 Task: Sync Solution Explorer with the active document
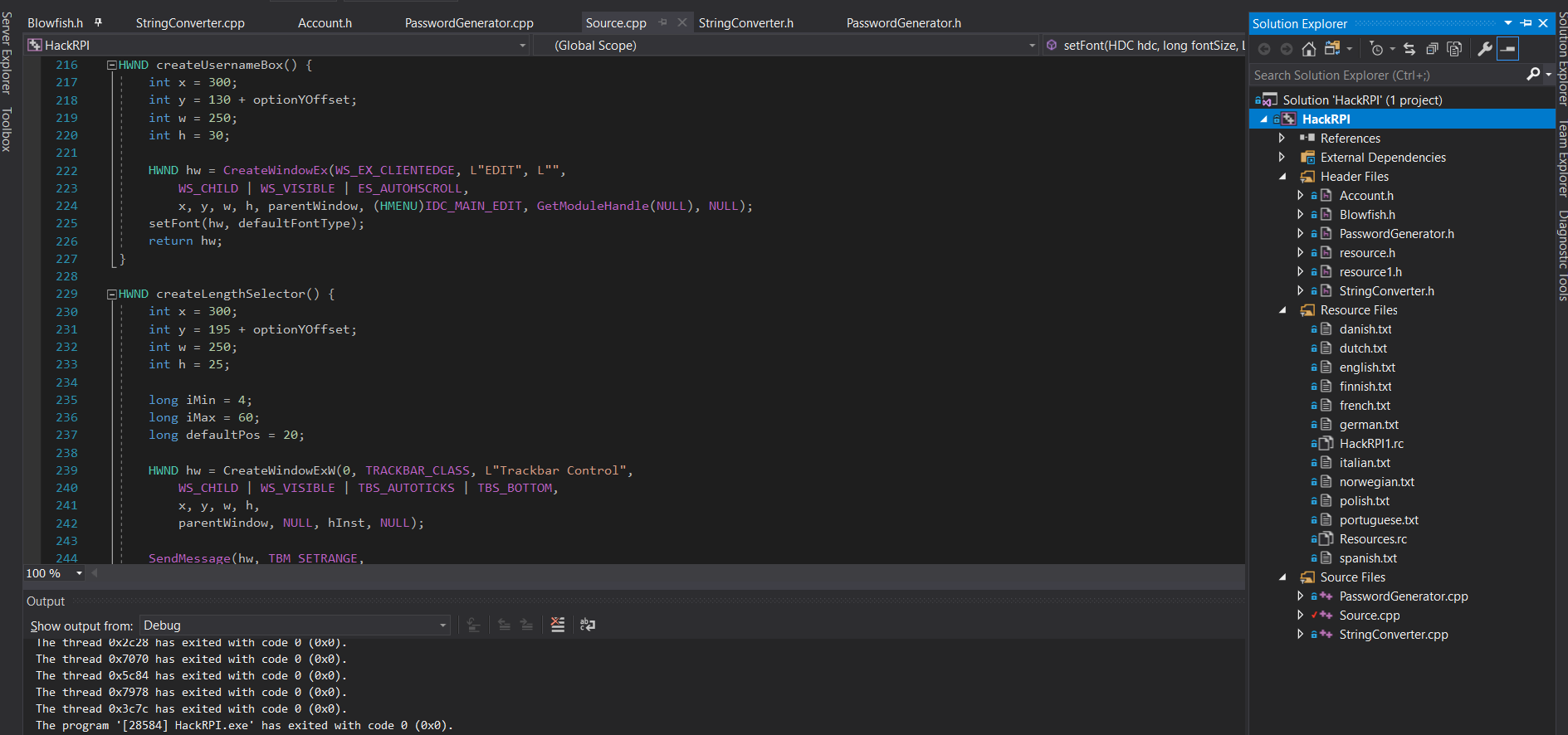pyautogui.click(x=1409, y=49)
